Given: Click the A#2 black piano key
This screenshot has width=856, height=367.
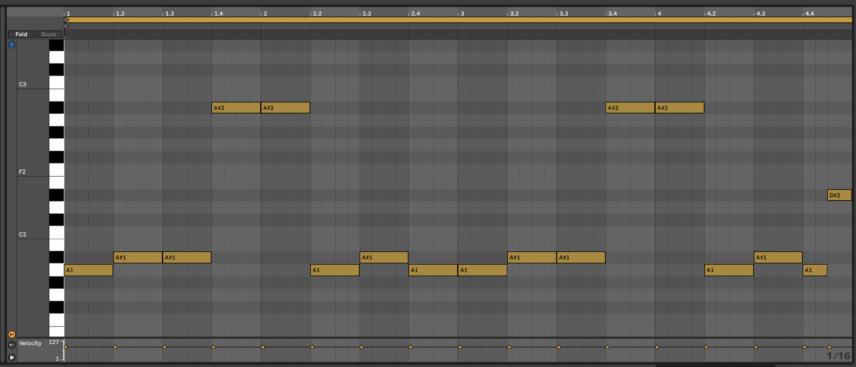Looking at the screenshot, I should click(x=56, y=108).
